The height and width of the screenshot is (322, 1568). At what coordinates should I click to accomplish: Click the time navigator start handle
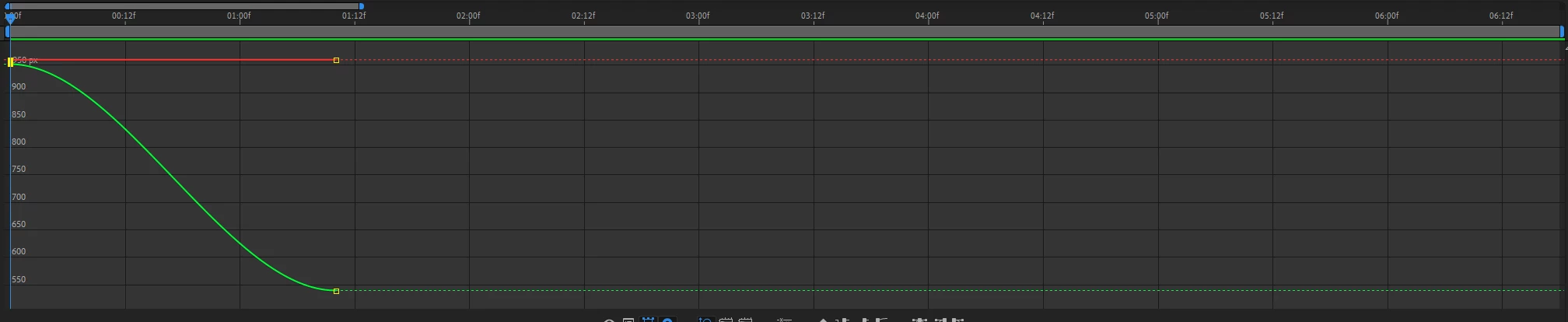8,6
